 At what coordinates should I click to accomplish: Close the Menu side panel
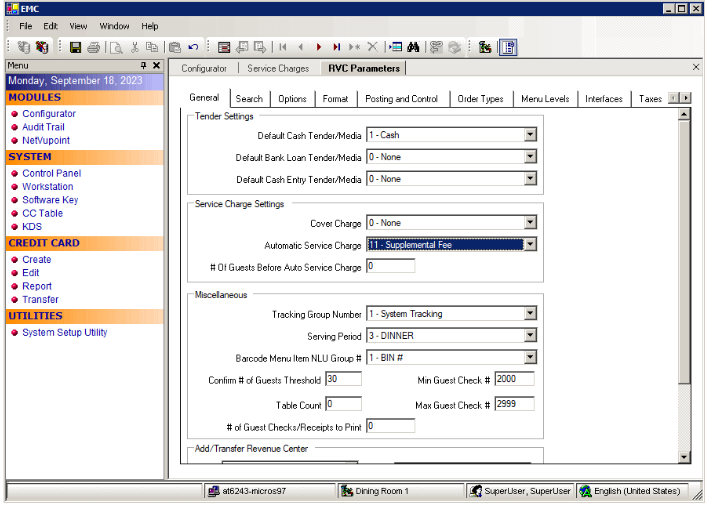pyautogui.click(x=156, y=65)
